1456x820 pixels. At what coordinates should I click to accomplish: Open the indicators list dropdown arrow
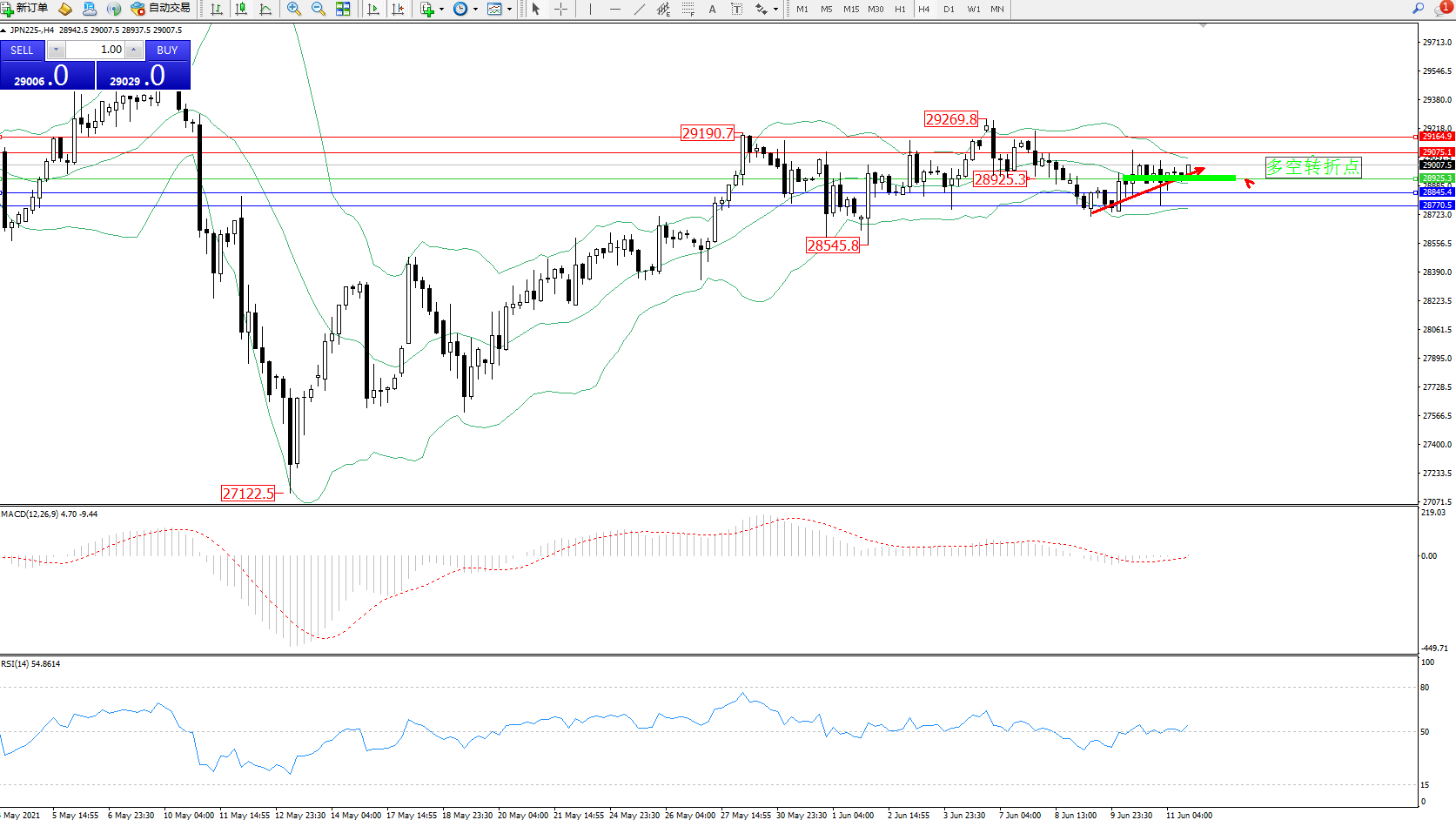click(x=441, y=9)
